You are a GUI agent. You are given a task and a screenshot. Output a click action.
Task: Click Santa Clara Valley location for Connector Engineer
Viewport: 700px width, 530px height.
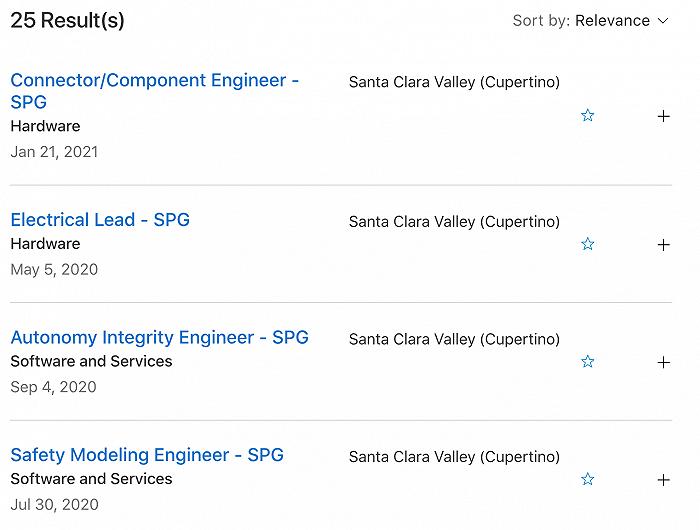(x=454, y=82)
